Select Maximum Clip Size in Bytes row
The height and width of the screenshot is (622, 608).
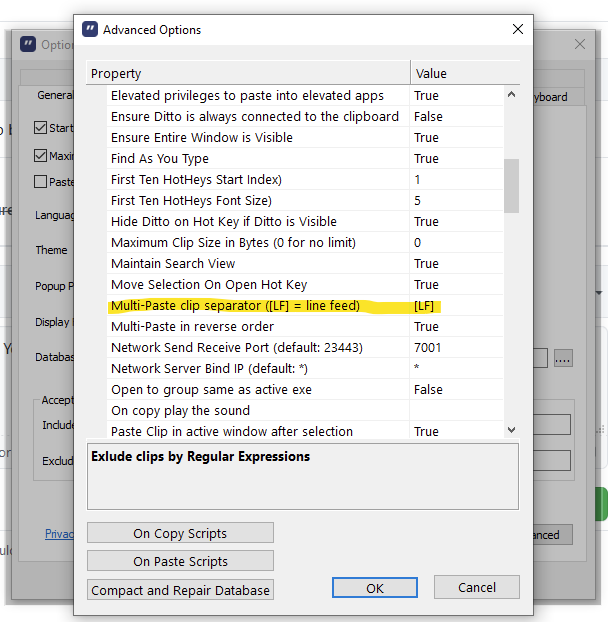[x=305, y=243]
